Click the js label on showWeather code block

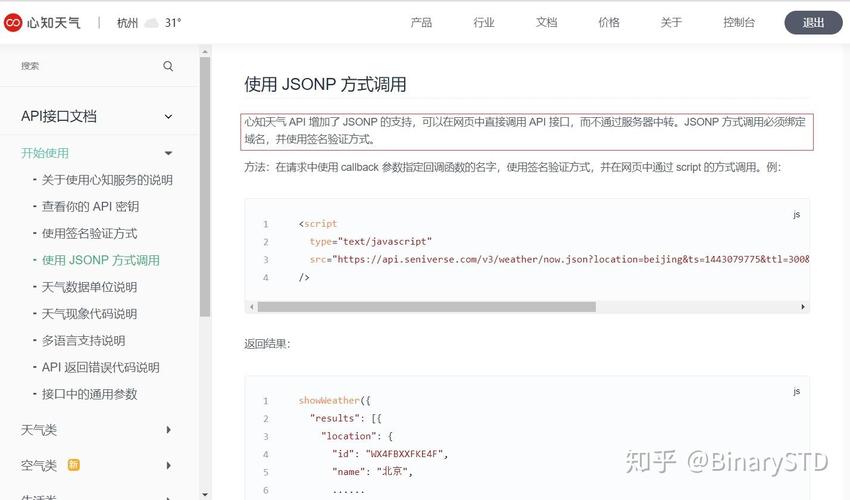coord(796,391)
